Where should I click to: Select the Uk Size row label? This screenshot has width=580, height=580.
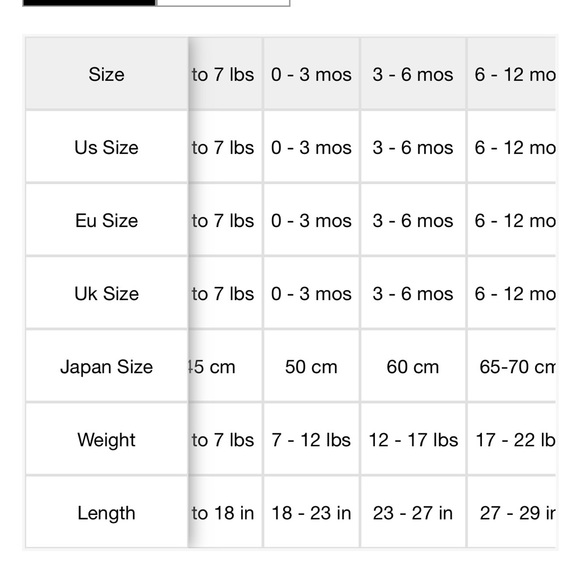pos(107,293)
